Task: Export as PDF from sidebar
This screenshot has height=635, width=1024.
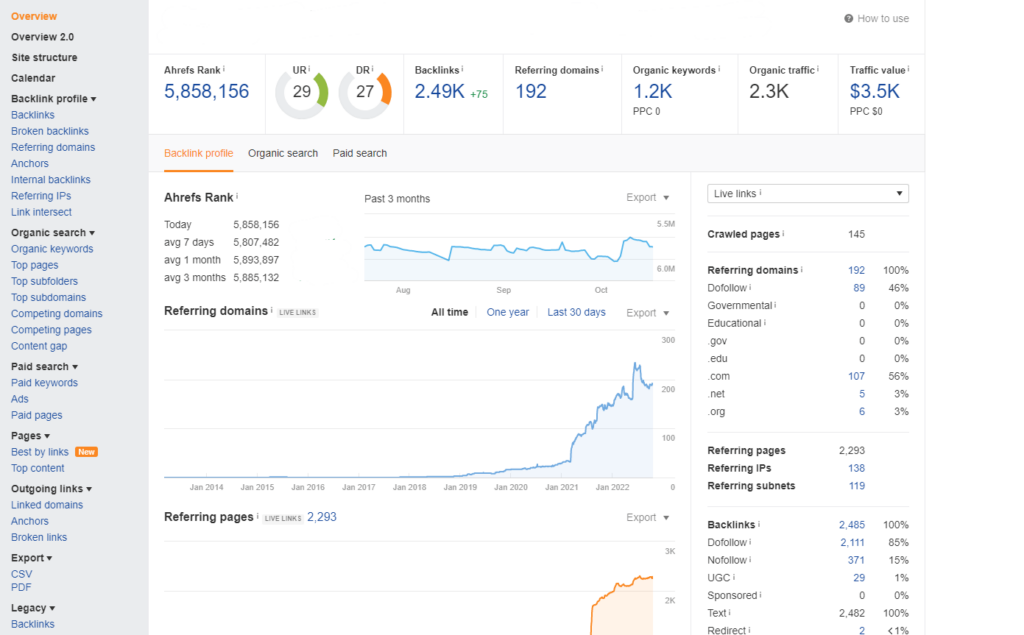Action: (20, 587)
